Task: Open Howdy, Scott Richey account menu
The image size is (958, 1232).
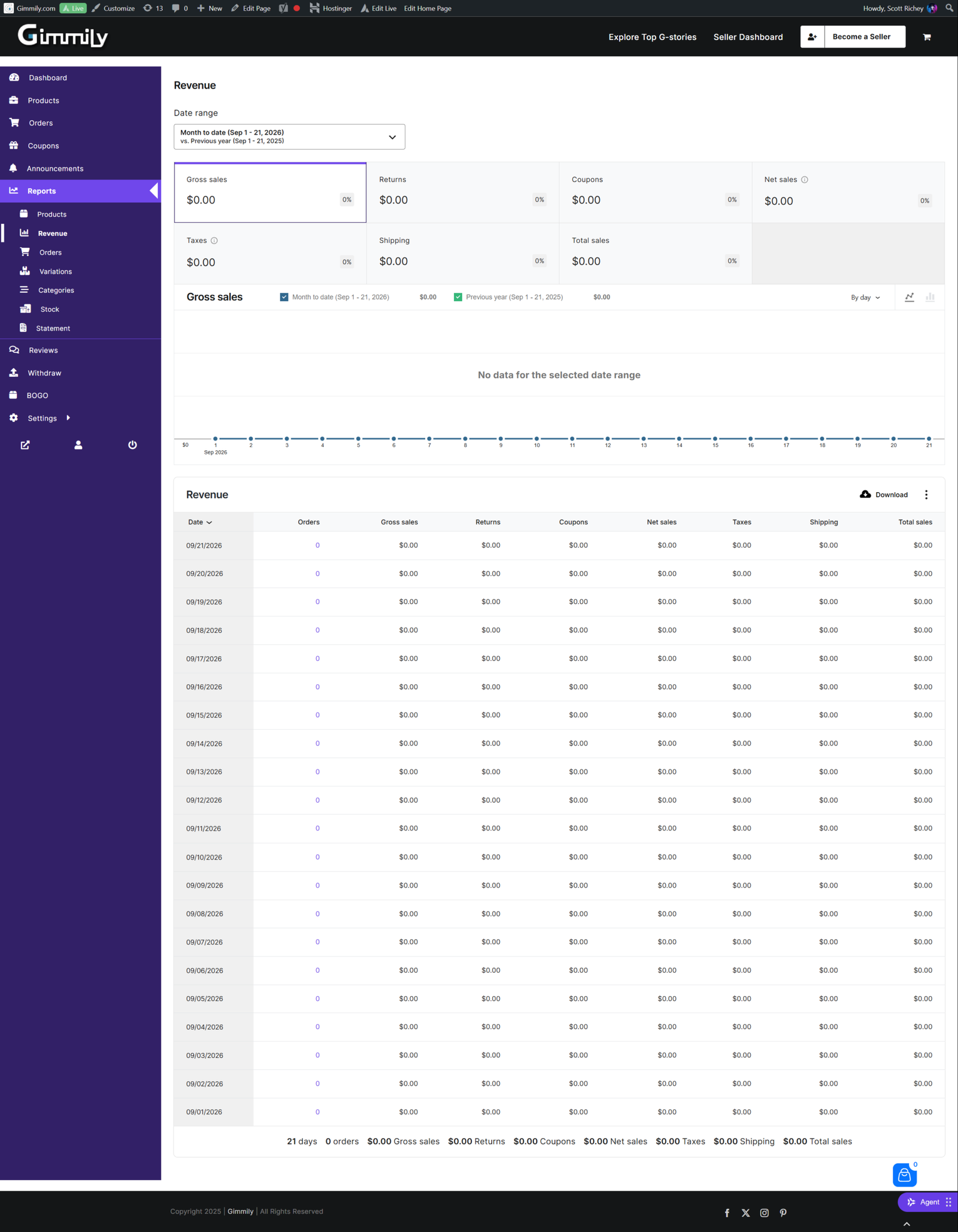Action: pos(899,8)
